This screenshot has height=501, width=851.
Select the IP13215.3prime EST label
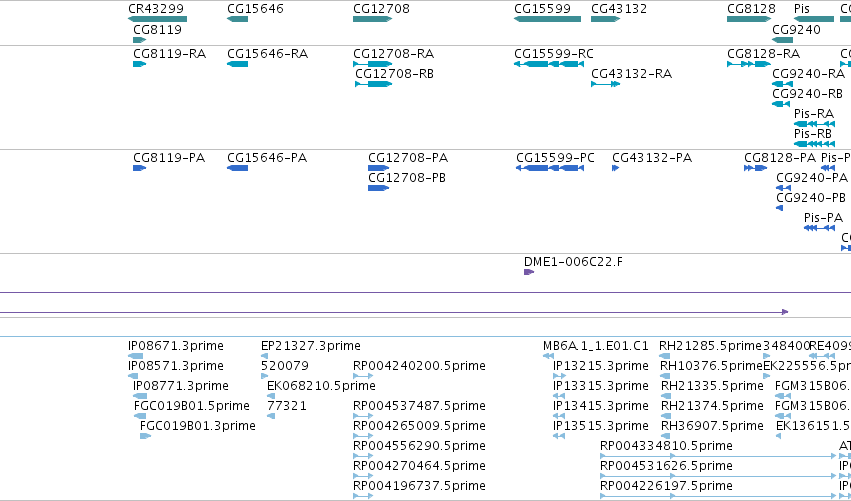(x=601, y=366)
